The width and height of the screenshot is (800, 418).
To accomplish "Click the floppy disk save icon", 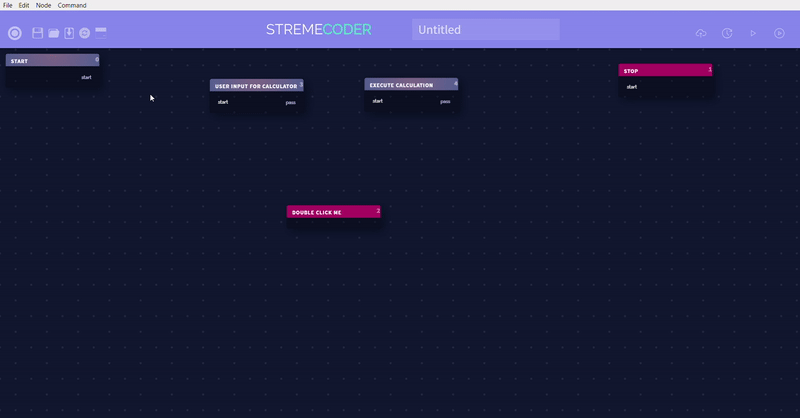I will pos(37,33).
